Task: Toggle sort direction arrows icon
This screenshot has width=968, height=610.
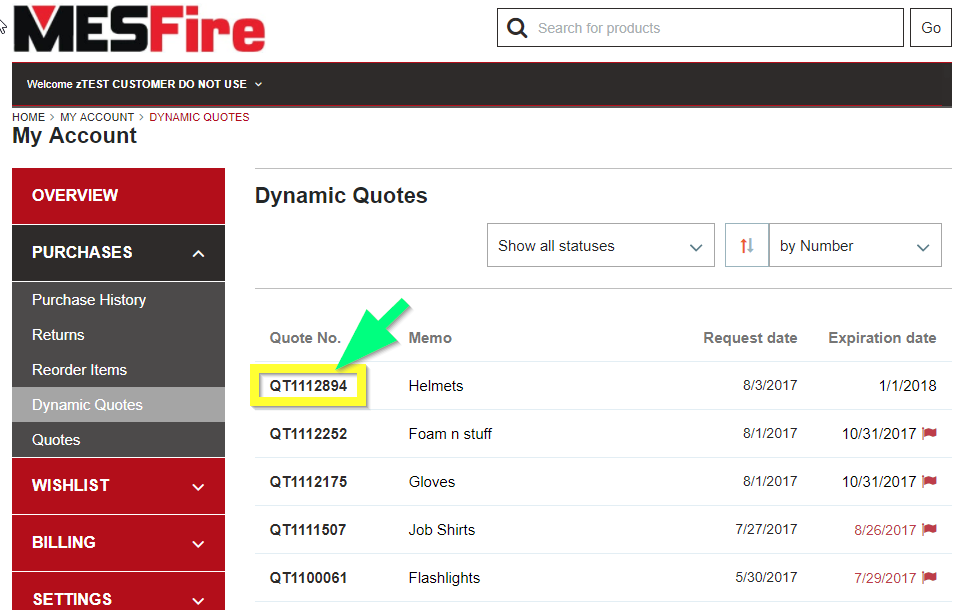Action: (x=747, y=245)
